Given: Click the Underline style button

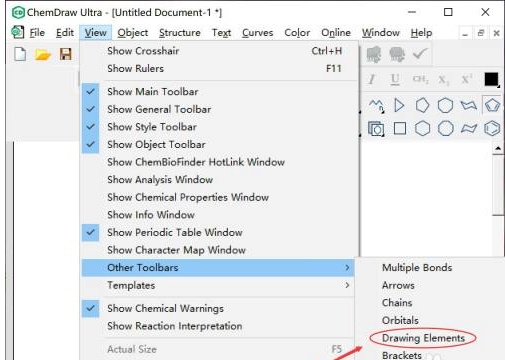Looking at the screenshot, I should (395, 79).
